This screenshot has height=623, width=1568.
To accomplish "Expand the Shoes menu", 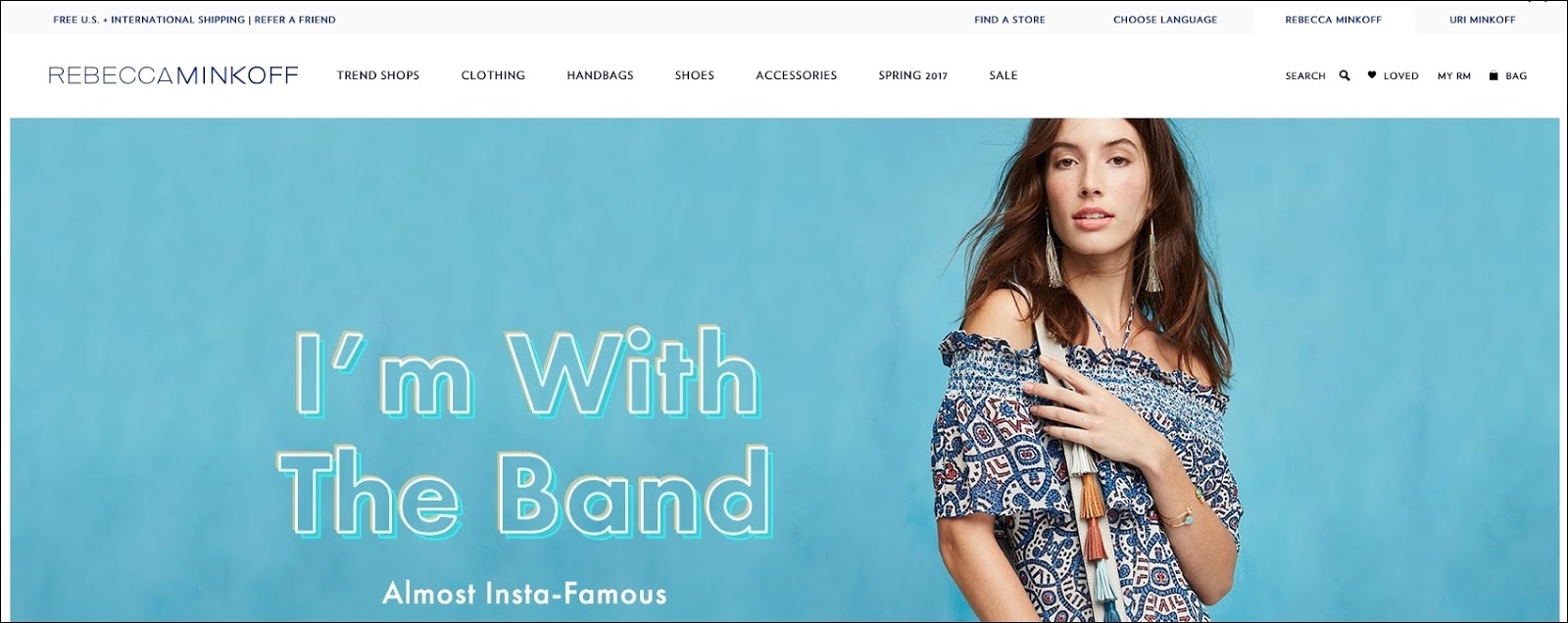I will [x=695, y=75].
